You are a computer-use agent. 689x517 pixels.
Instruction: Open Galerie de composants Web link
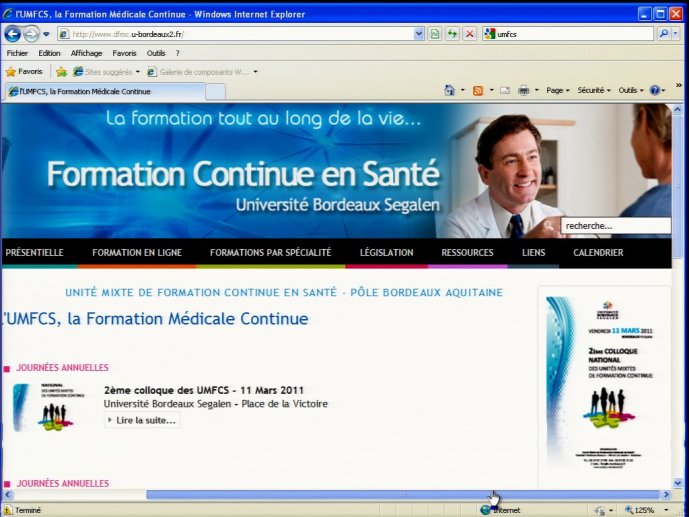198,72
